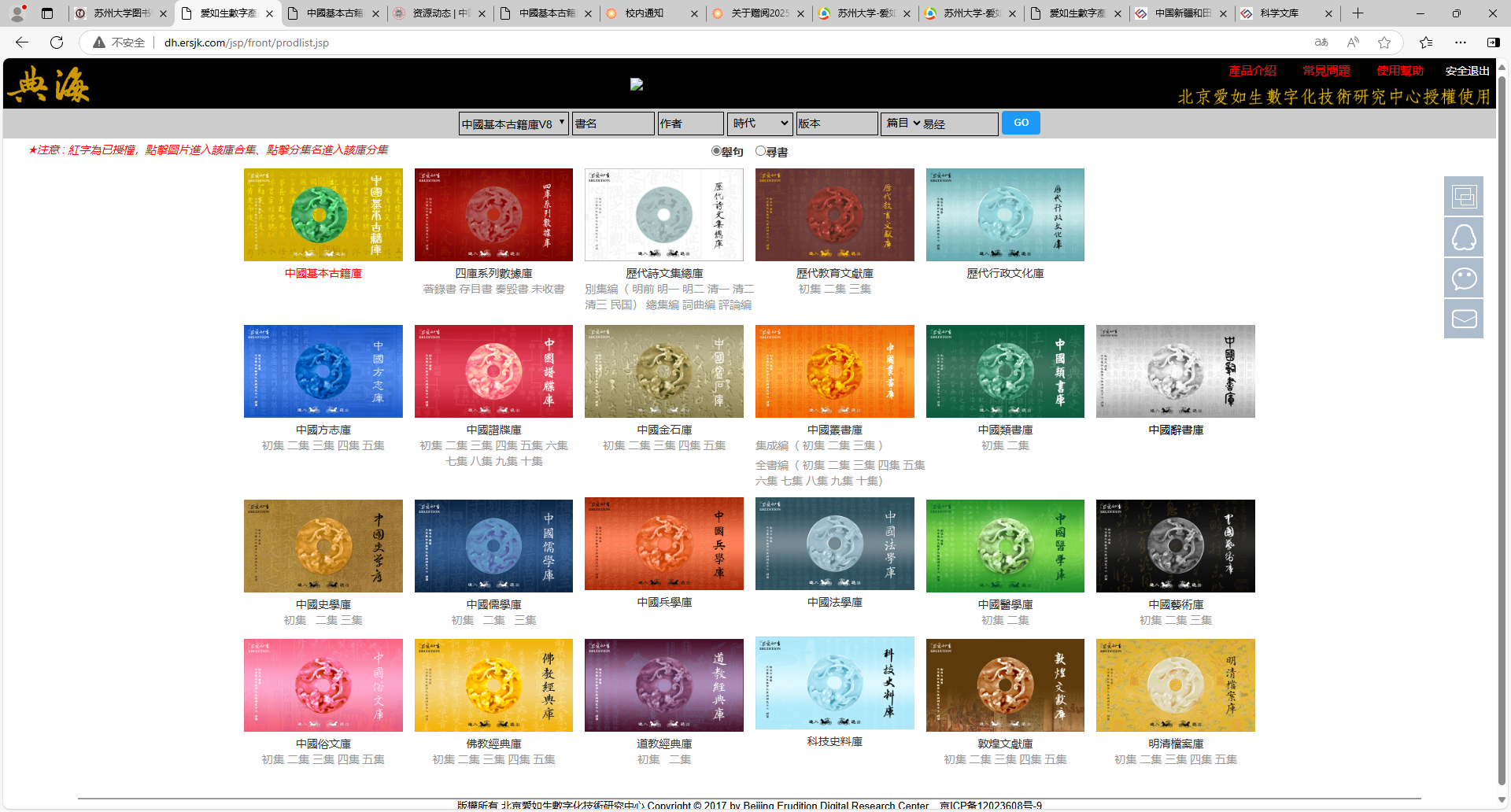Click the 典海 logo

point(49,84)
